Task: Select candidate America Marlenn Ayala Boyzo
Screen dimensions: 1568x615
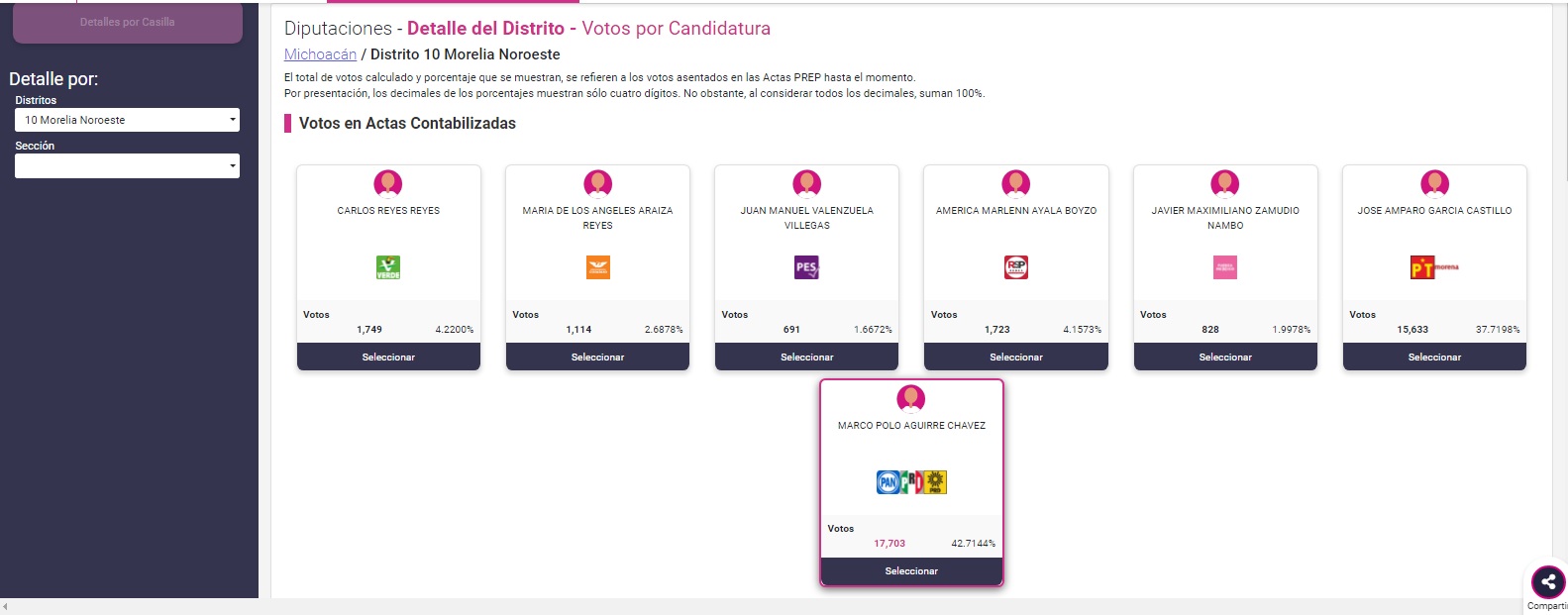Action: 1016,357
